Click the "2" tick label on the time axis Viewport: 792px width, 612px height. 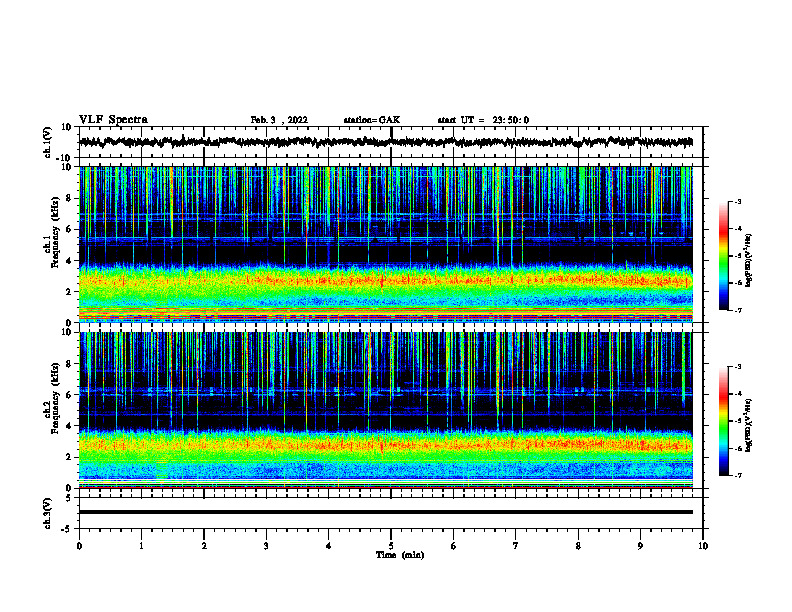[x=204, y=546]
